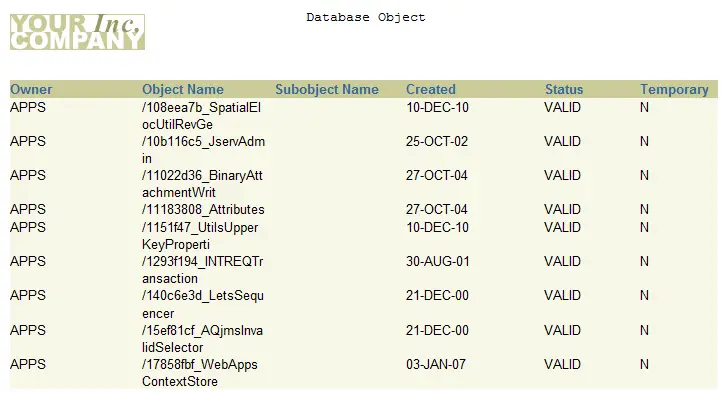
Task: Select the Temporary column header
Action: click(x=674, y=89)
